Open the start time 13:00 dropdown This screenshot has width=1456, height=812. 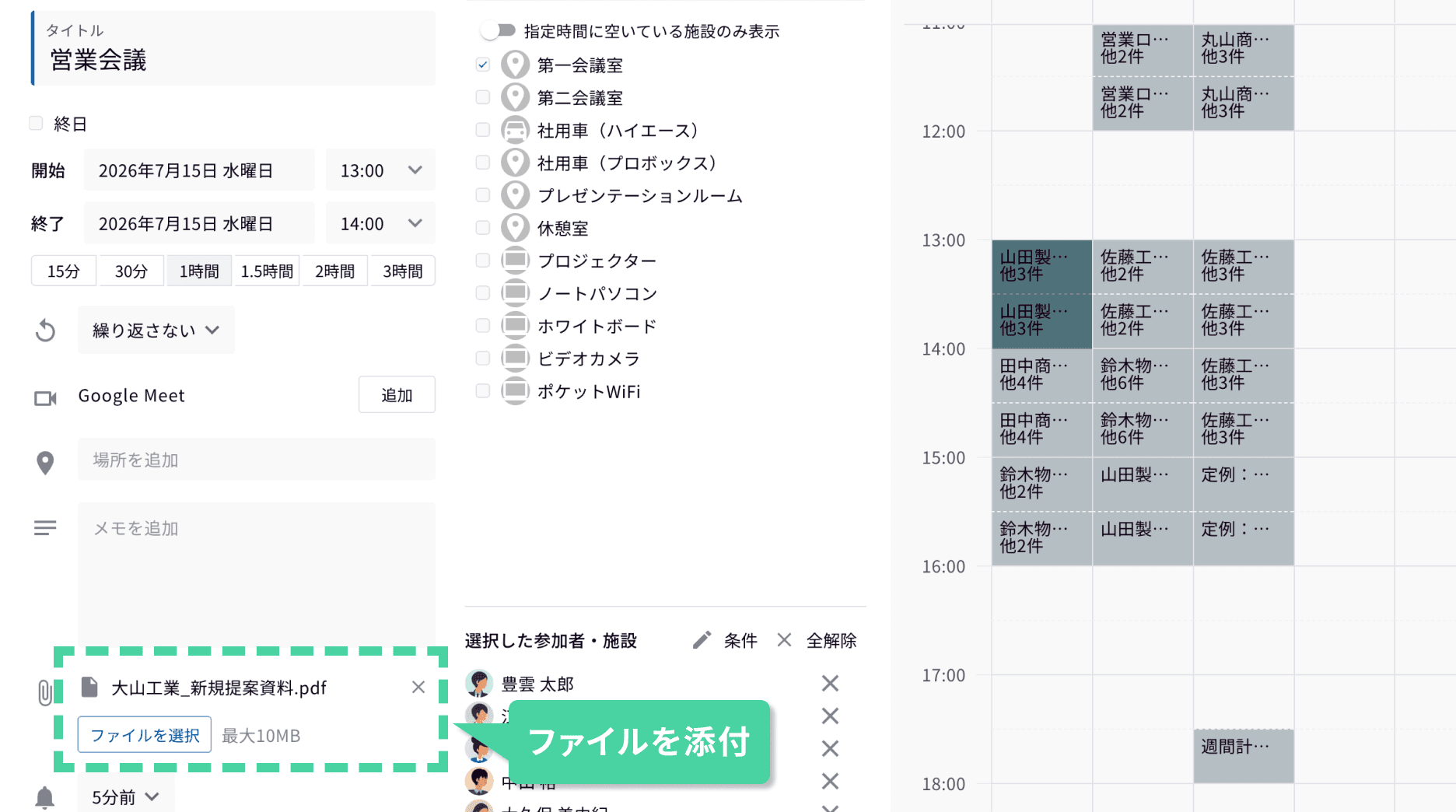(380, 170)
